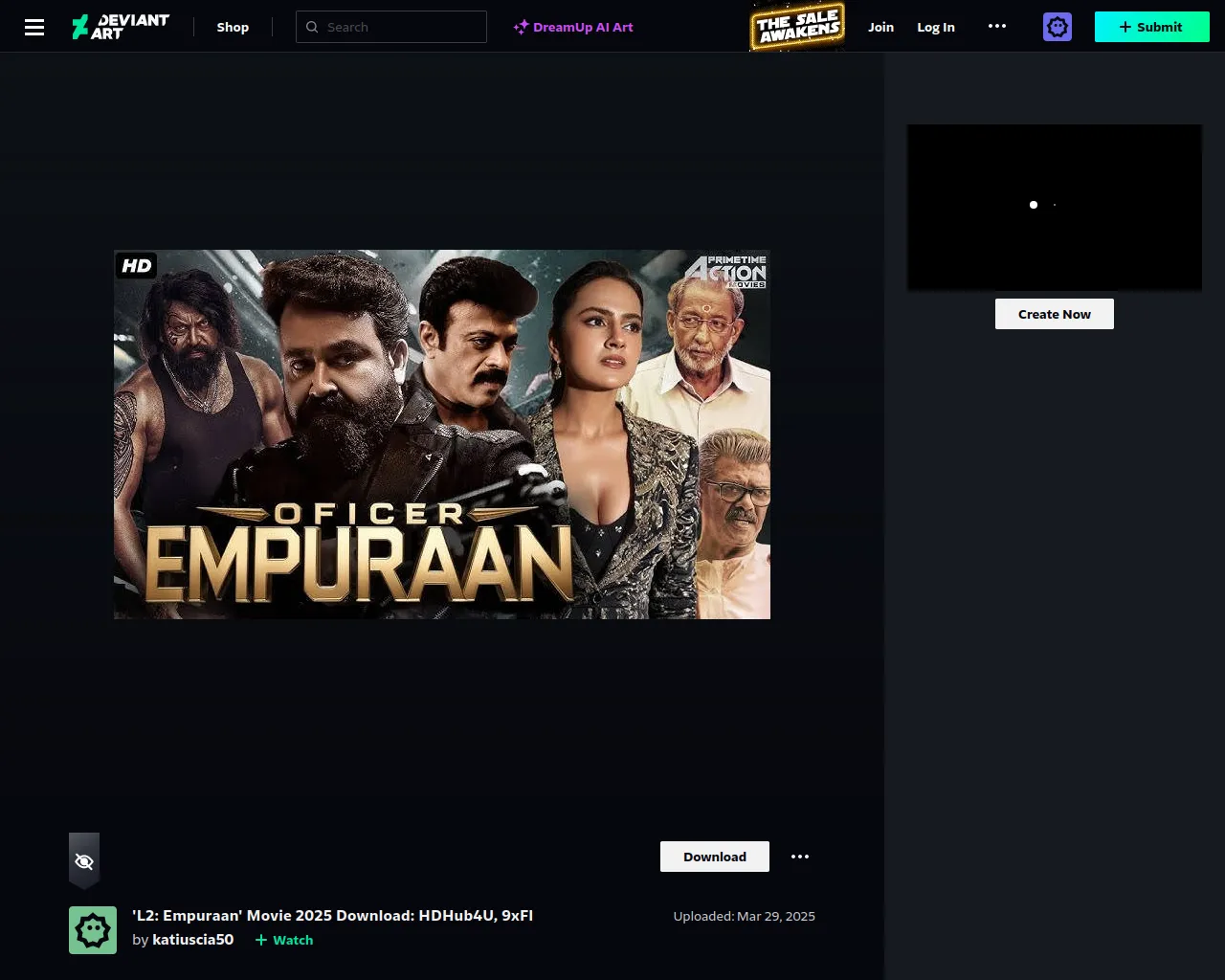1225x980 pixels.
Task: Toggle the crossed-eye visibility badge
Action: point(84,861)
